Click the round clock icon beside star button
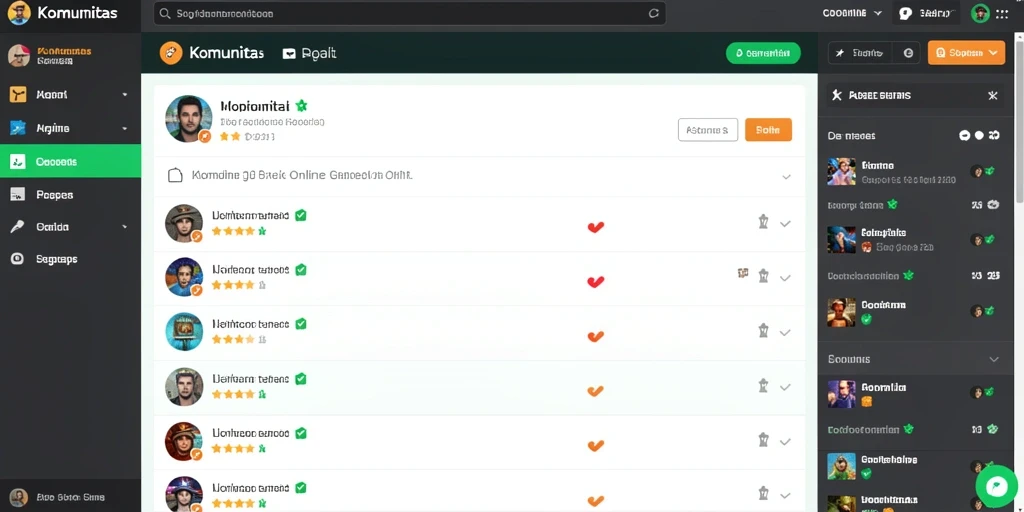 [x=908, y=54]
